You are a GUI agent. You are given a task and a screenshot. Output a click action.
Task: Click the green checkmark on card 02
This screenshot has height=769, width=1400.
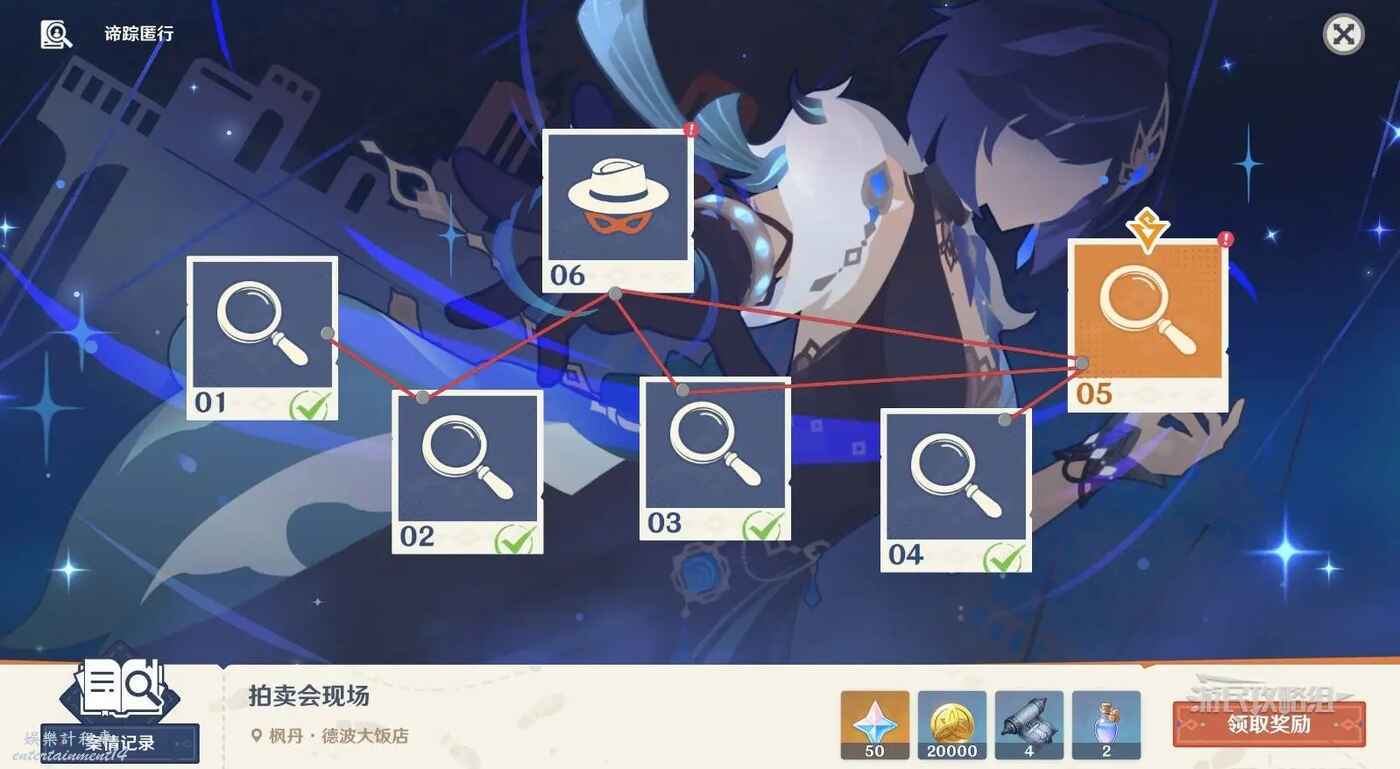coord(515,540)
